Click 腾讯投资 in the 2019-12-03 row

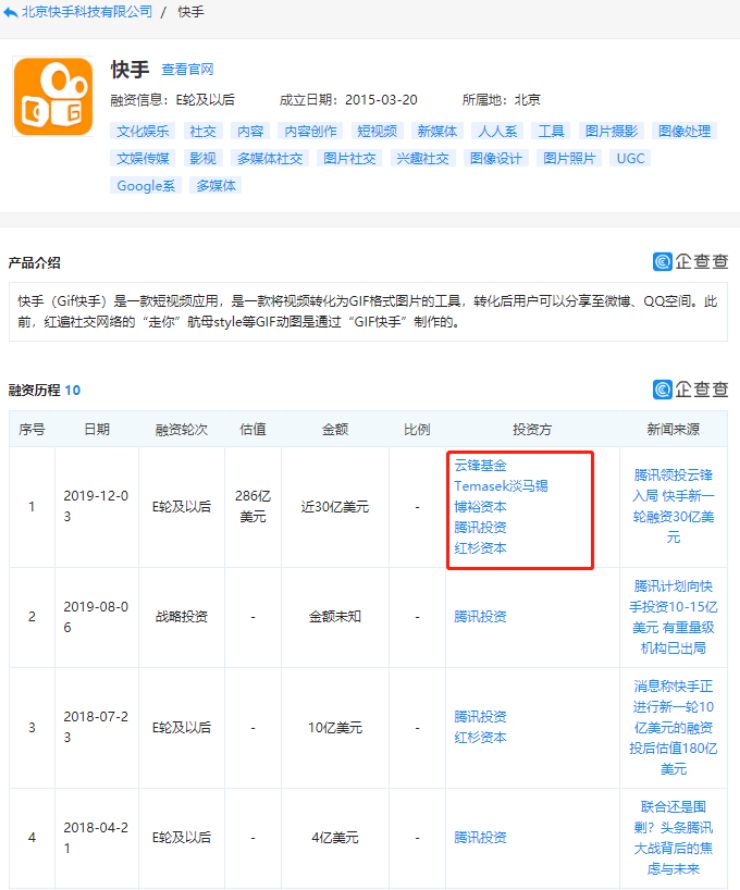click(x=480, y=527)
